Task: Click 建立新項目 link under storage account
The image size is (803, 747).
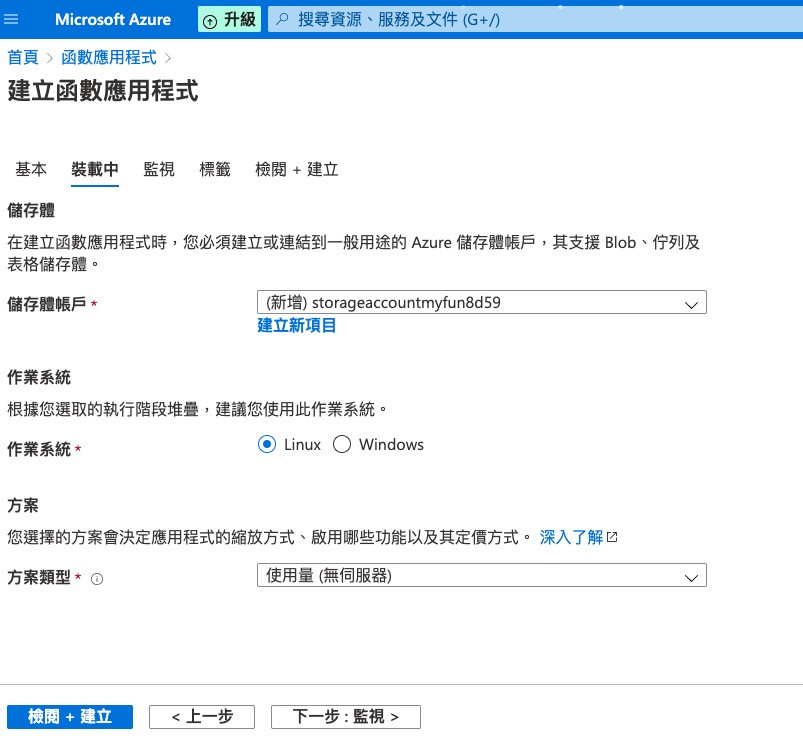Action: coord(297,325)
